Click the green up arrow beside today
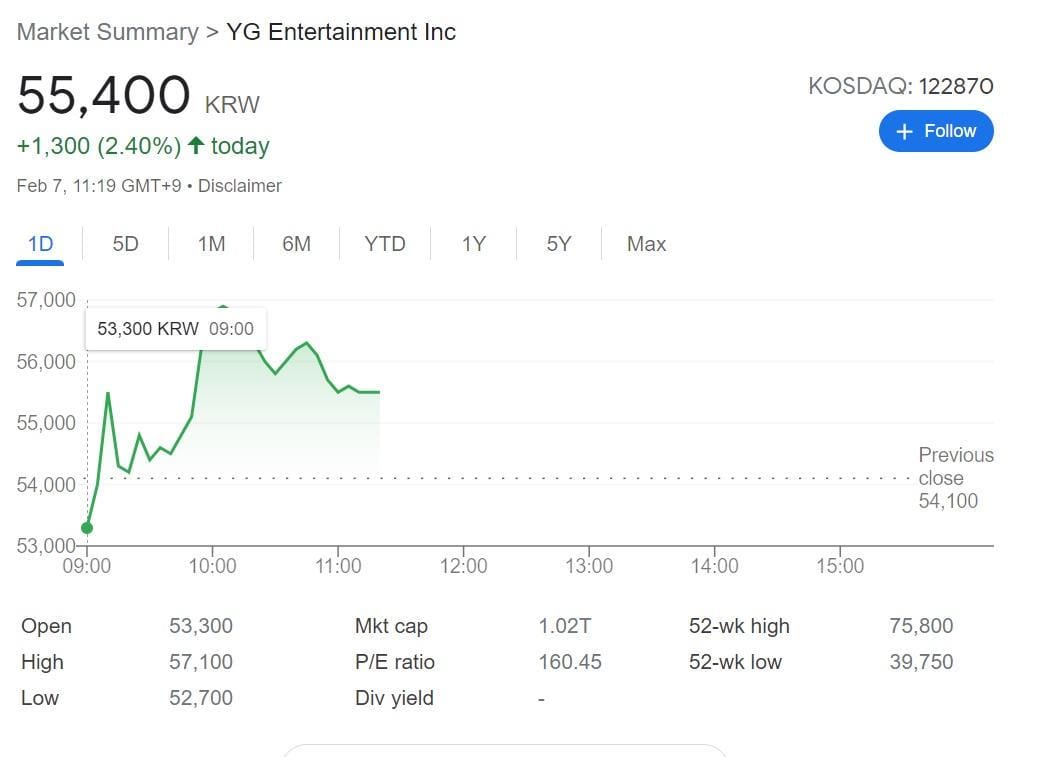1059x757 pixels. 196,146
